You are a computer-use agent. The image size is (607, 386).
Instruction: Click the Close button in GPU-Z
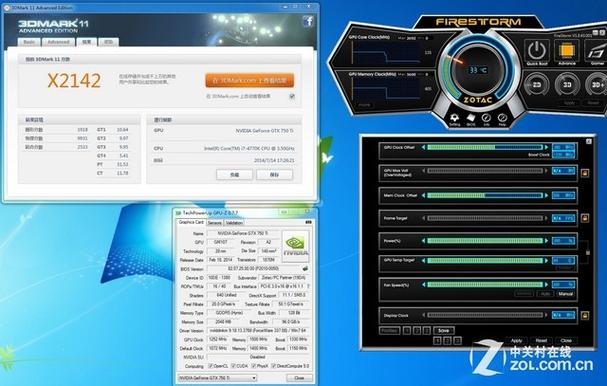pos(299,378)
